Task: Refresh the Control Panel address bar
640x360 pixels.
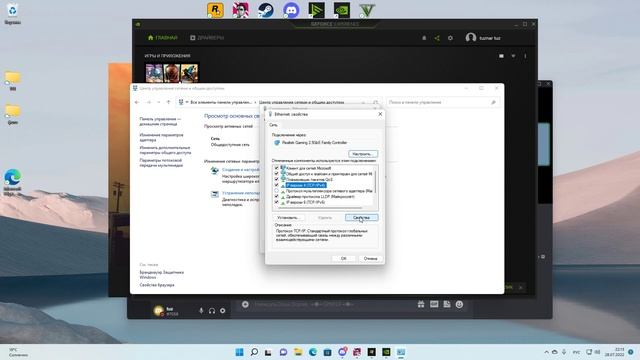Action: point(376,102)
